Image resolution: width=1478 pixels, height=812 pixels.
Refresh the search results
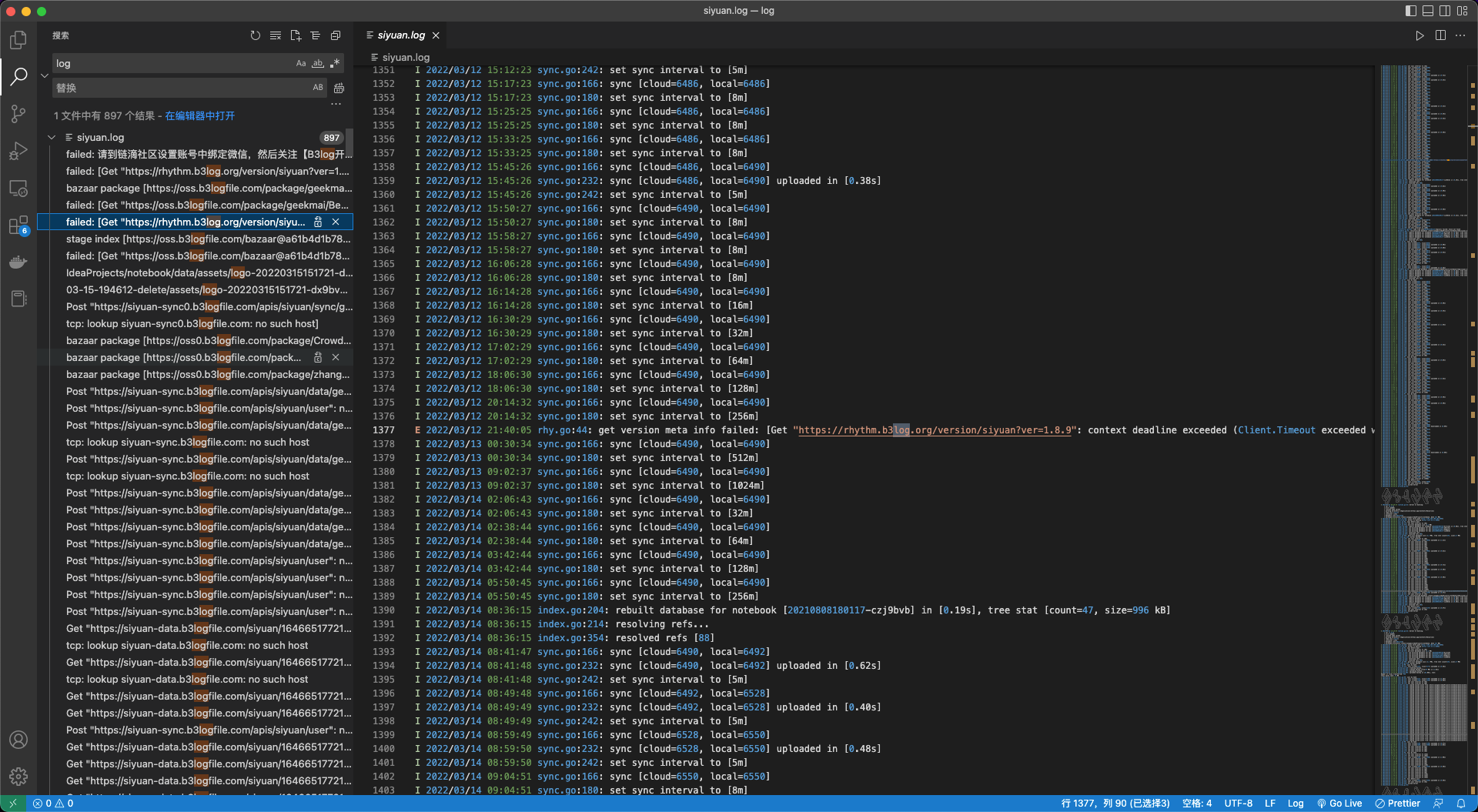coord(256,35)
